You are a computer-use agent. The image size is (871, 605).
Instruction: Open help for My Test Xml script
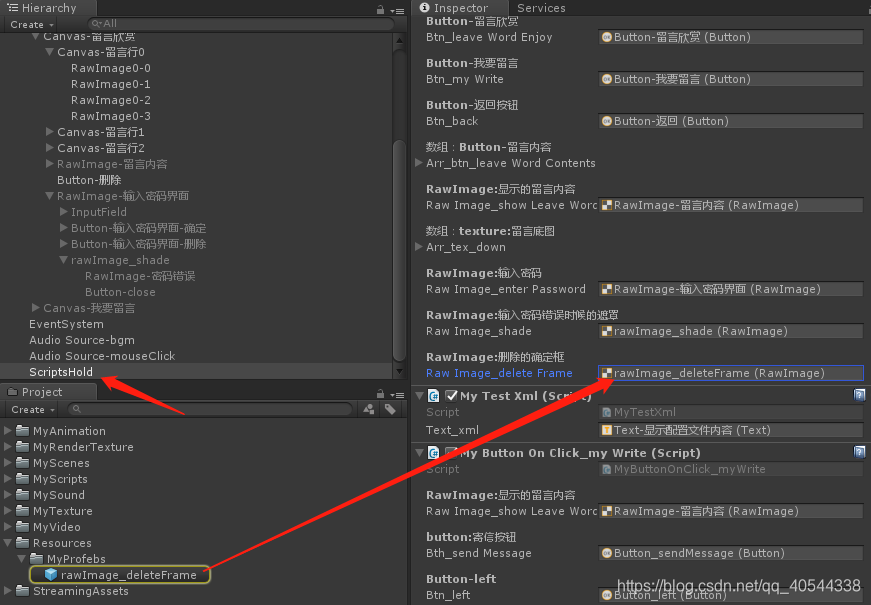859,395
